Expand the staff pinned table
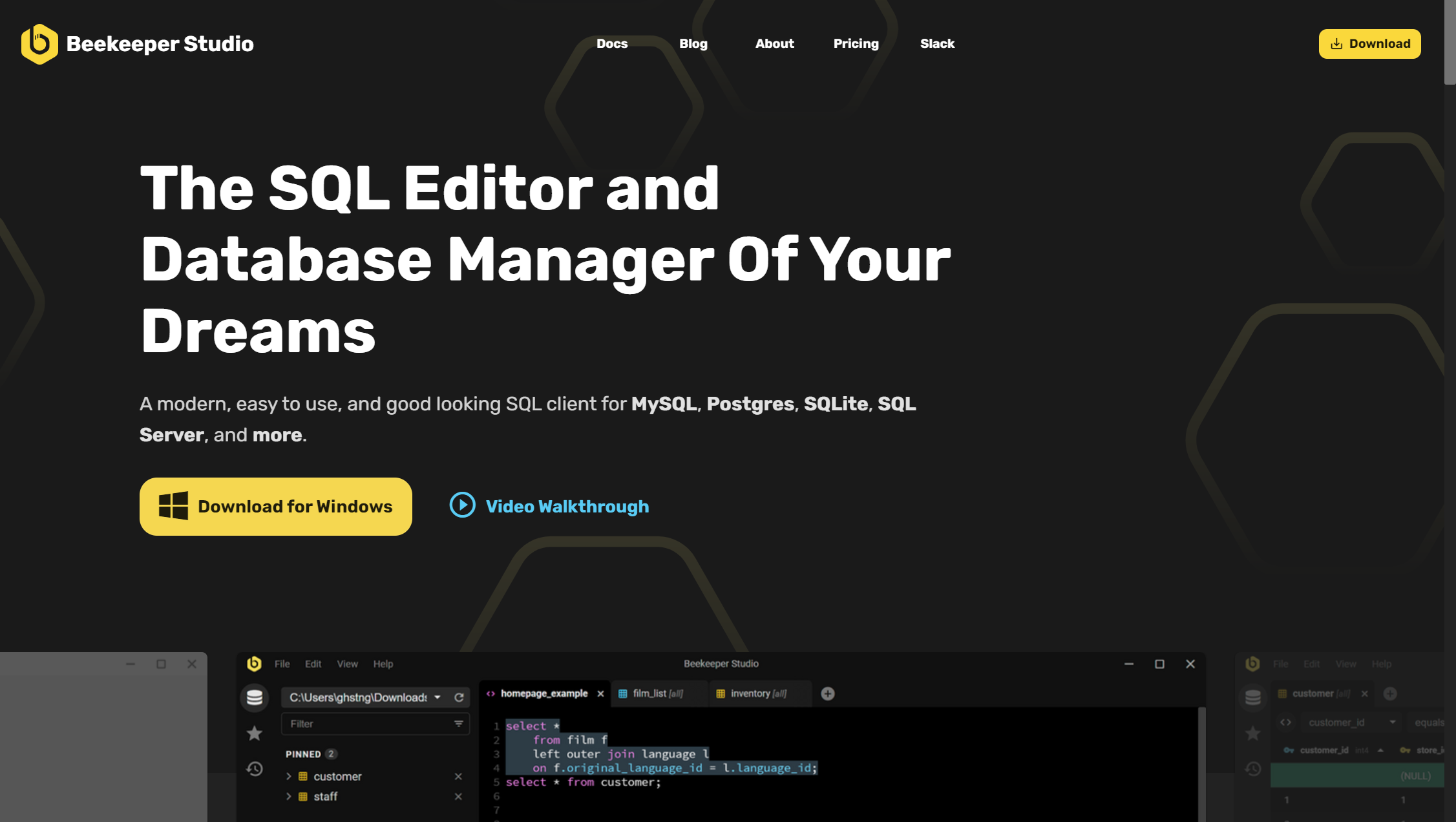The image size is (1456, 822). coord(289,797)
